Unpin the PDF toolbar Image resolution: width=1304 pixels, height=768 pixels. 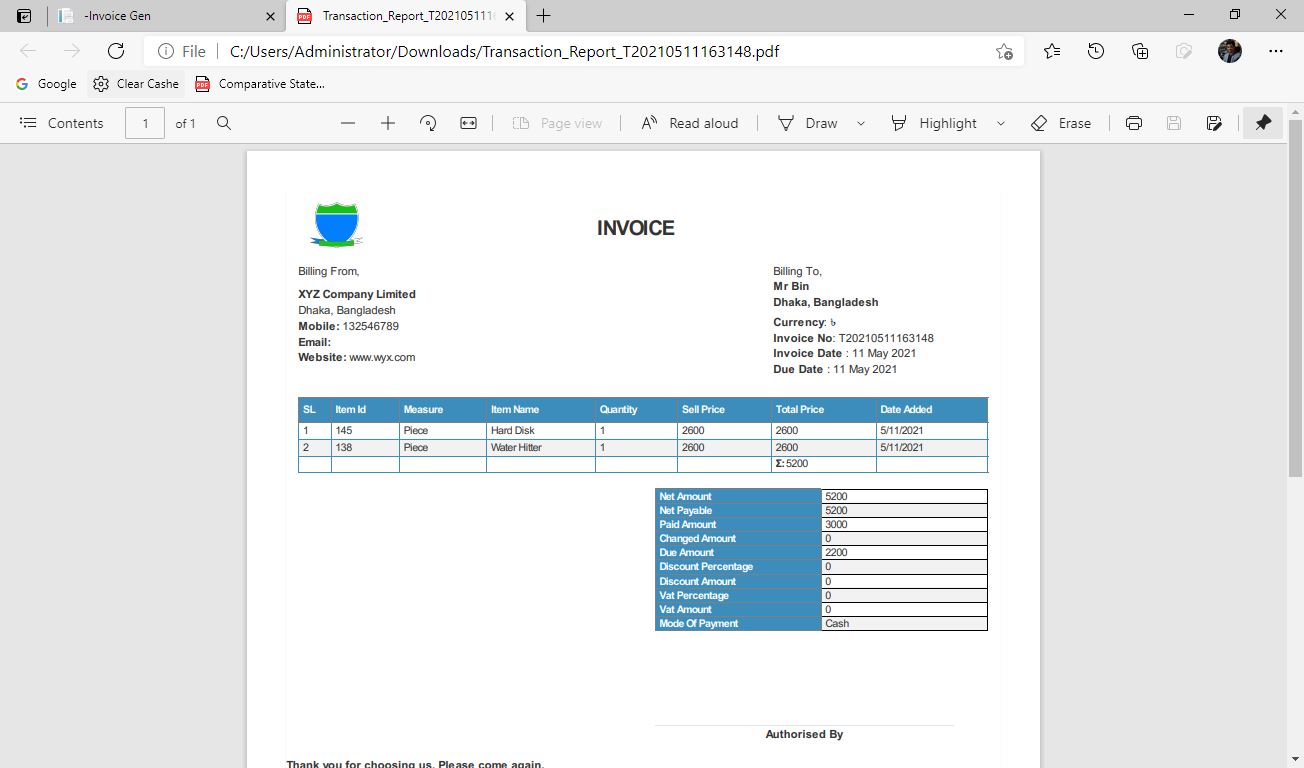(x=1262, y=122)
